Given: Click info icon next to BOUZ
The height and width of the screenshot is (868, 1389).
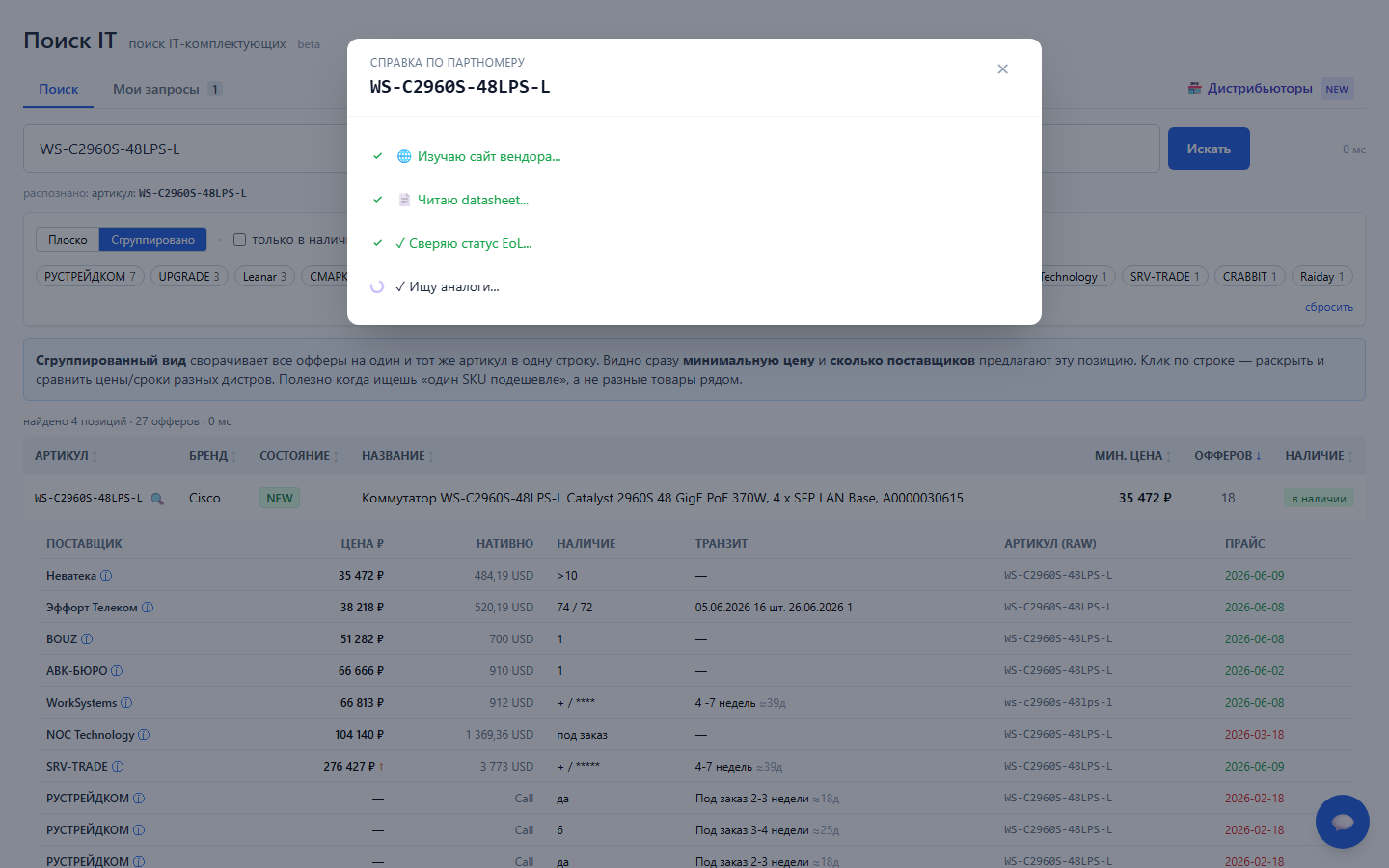Looking at the screenshot, I should pos(87,639).
